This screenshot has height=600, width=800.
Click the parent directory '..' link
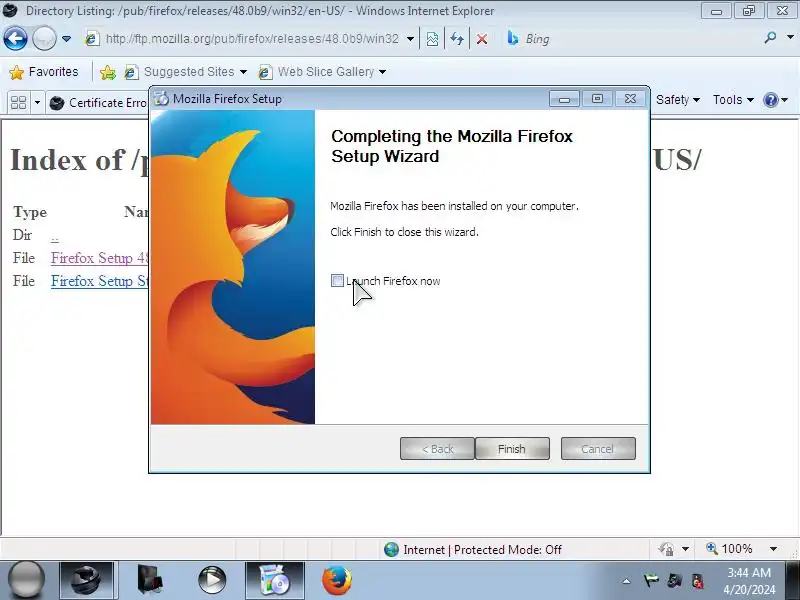coord(55,236)
